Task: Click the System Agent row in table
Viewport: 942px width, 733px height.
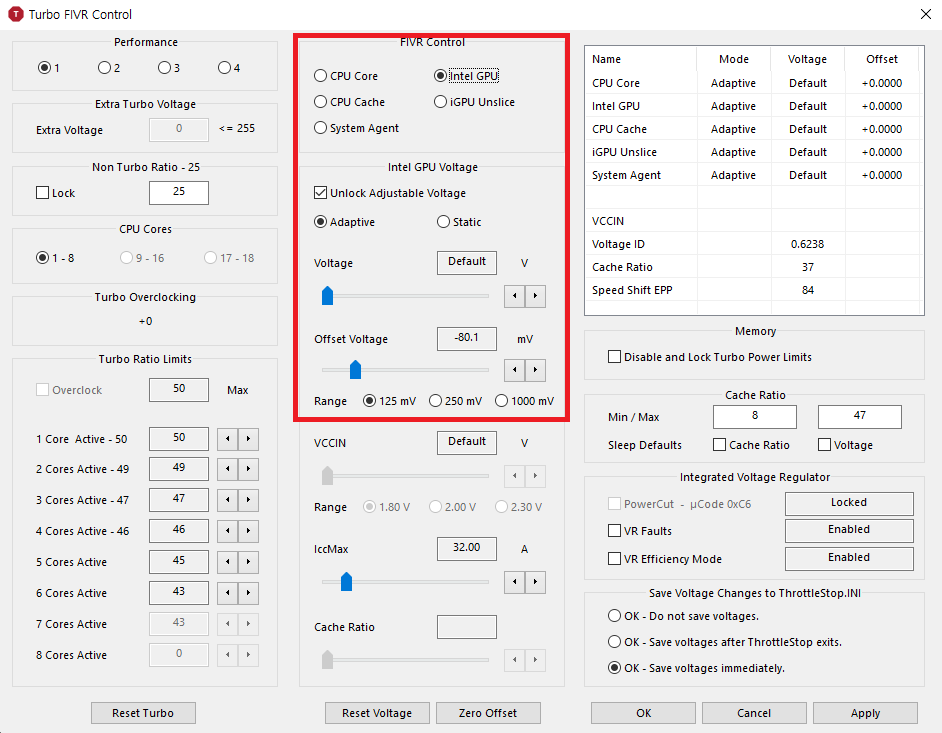Action: 754,175
